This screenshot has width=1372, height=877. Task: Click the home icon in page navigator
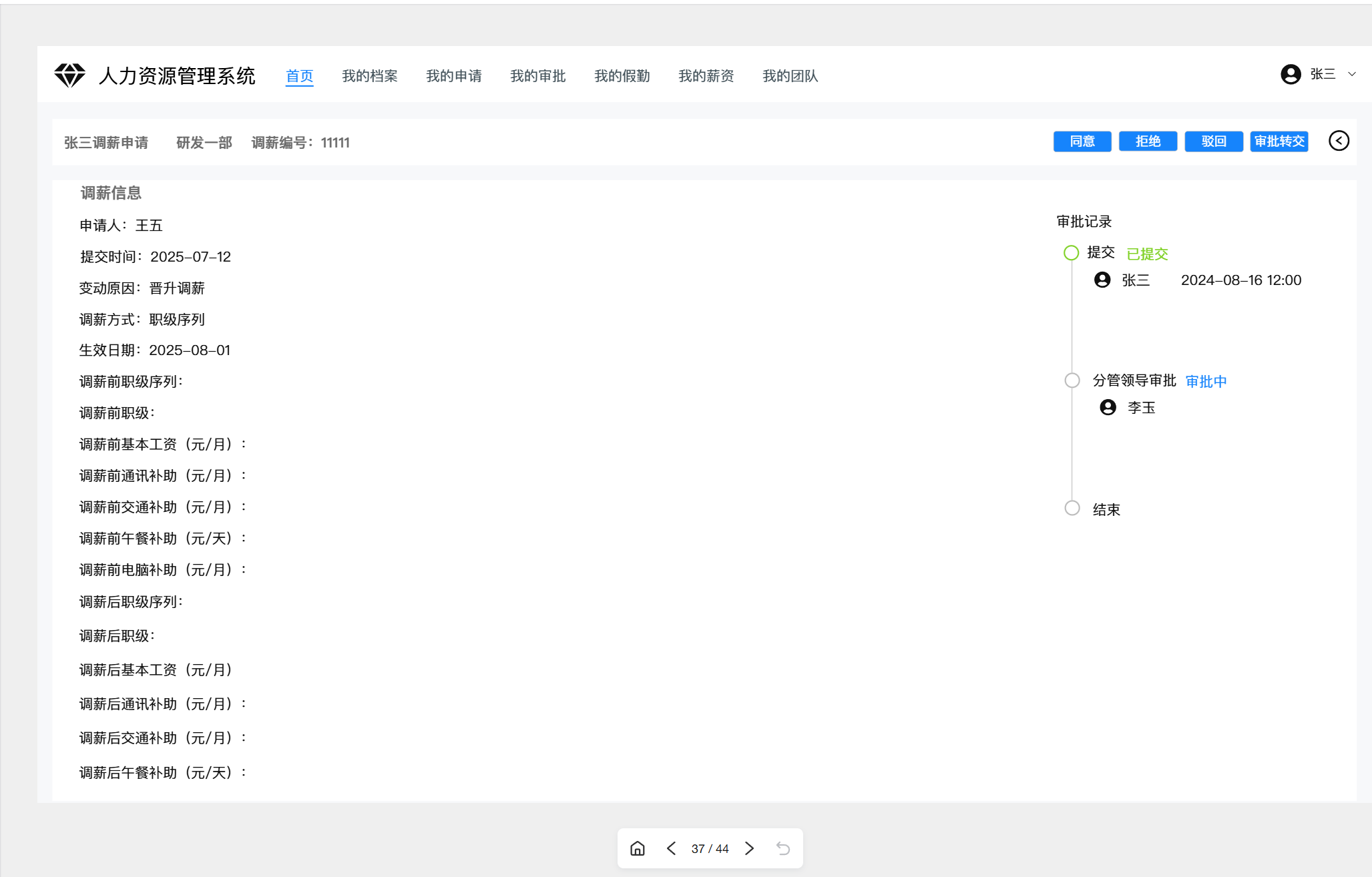638,848
